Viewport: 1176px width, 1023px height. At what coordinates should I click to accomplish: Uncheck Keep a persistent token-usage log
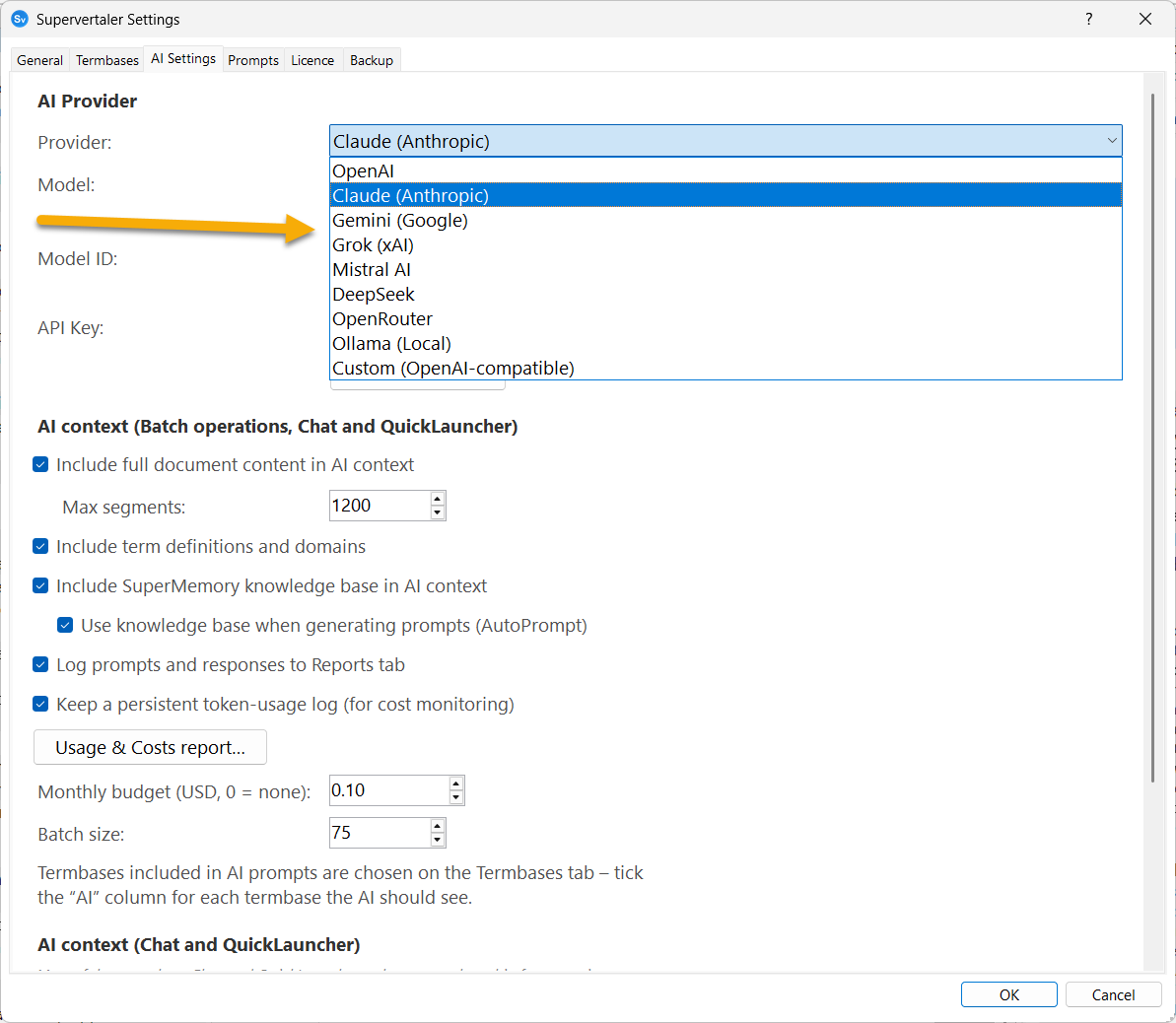coord(40,705)
